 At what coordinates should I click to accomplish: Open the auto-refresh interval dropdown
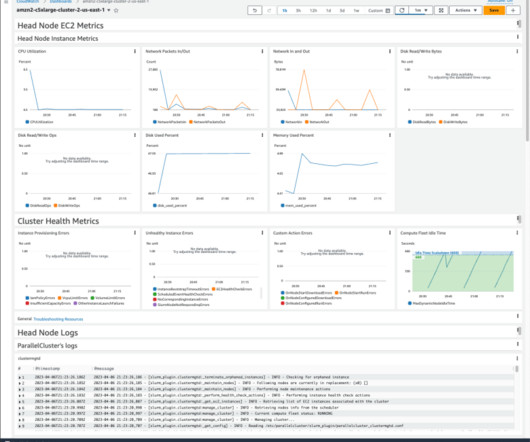[421, 10]
